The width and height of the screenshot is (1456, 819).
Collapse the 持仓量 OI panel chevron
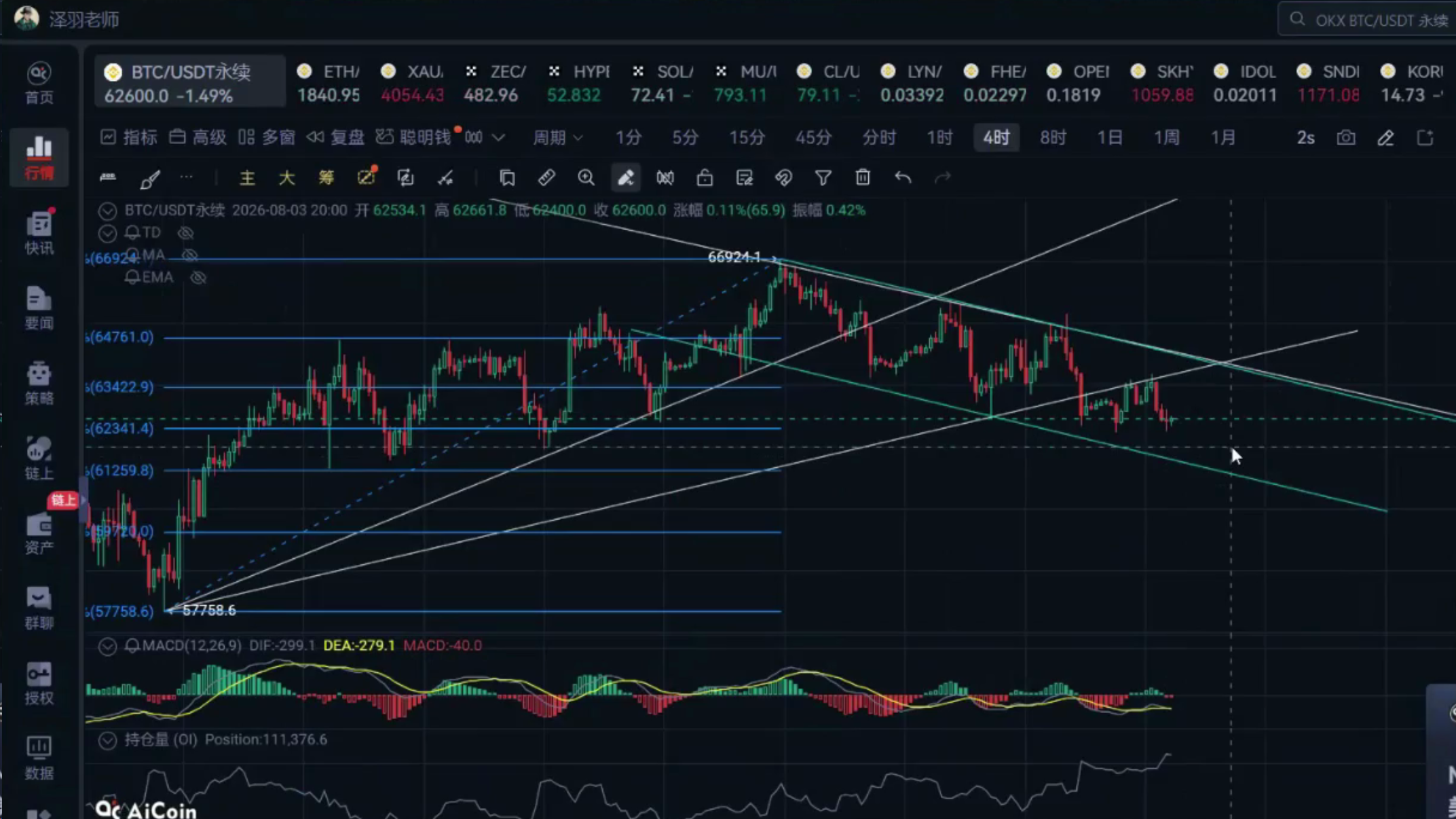[107, 740]
